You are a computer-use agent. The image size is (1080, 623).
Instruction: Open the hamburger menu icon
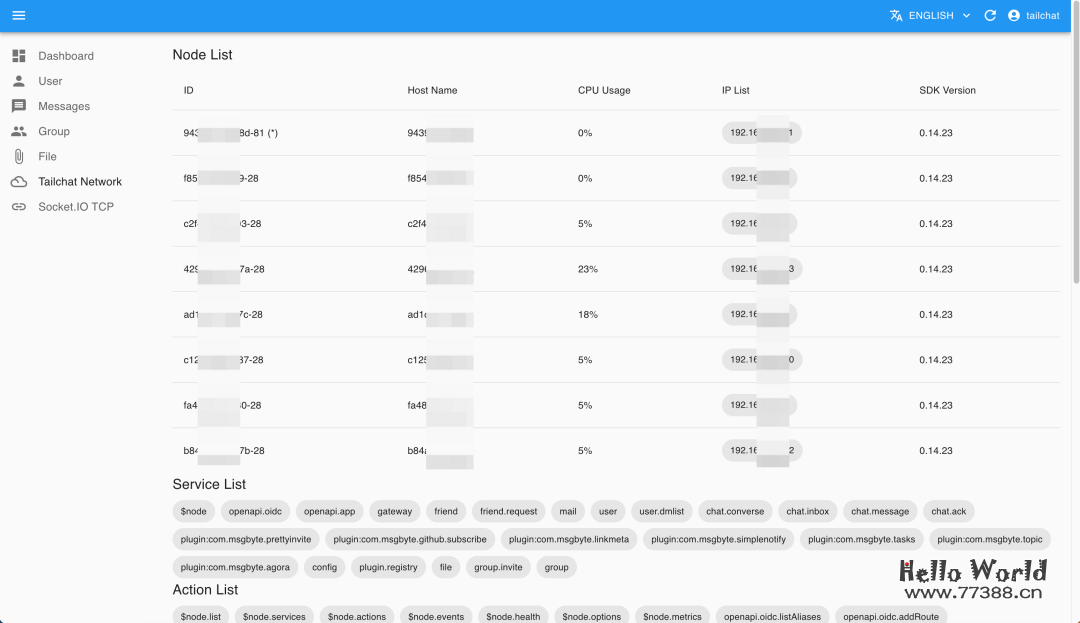coord(18,15)
